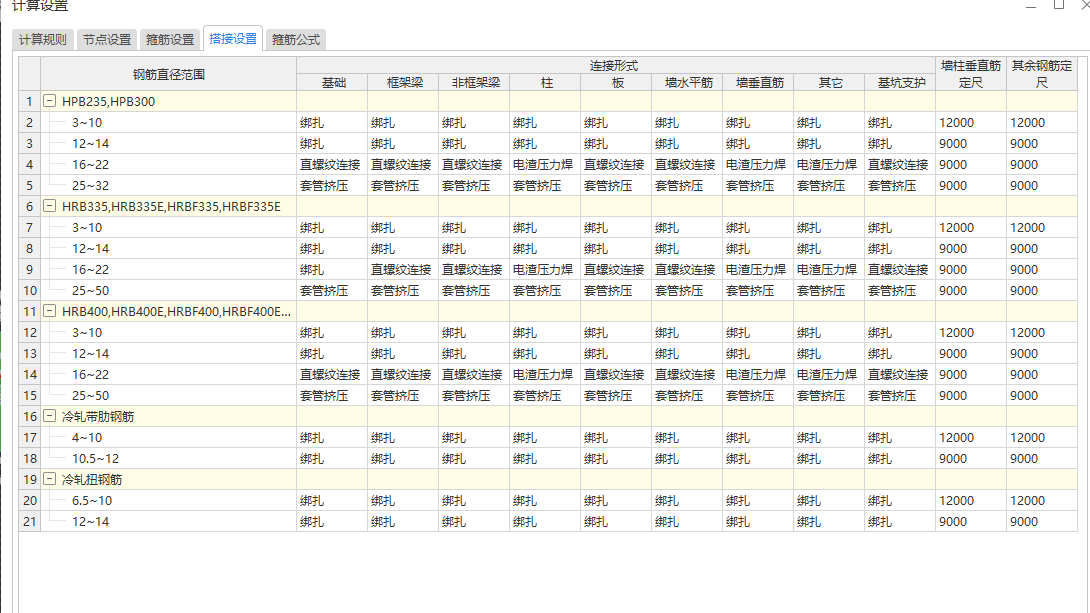Image resolution: width=1090 pixels, height=613 pixels.
Task: Click the 墙水平筋 column header
Action: pos(688,83)
